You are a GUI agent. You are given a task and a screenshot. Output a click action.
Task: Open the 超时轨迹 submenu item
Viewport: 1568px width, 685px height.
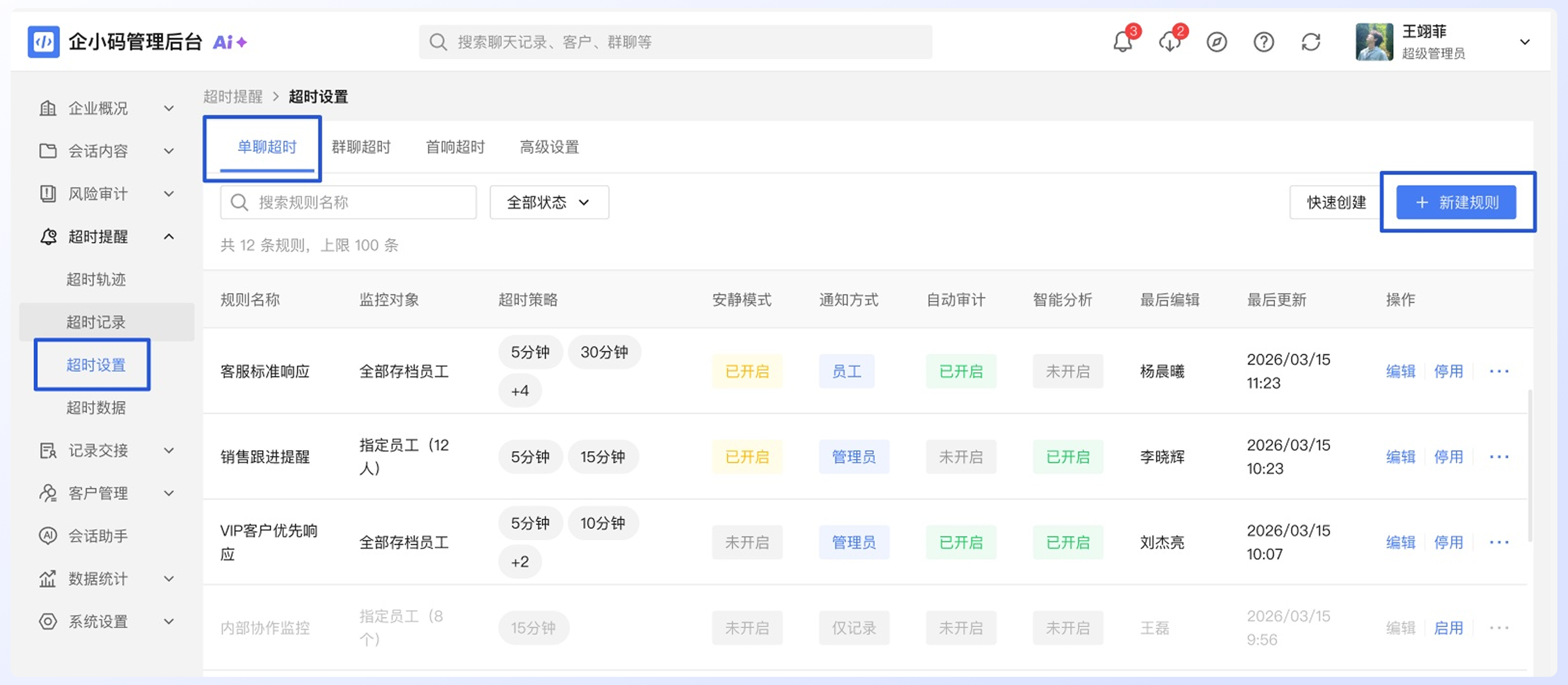(96, 279)
